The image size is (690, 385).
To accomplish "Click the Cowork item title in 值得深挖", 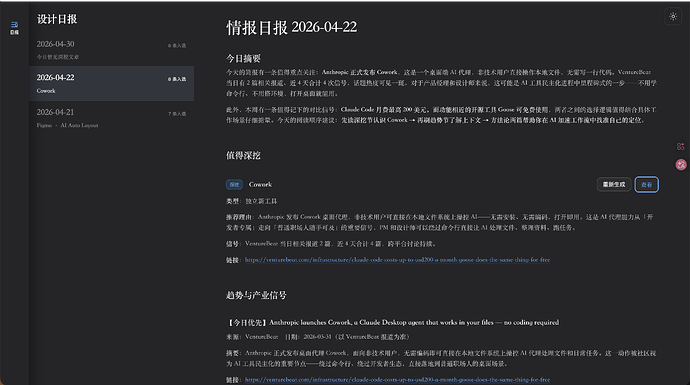I will click(260, 184).
